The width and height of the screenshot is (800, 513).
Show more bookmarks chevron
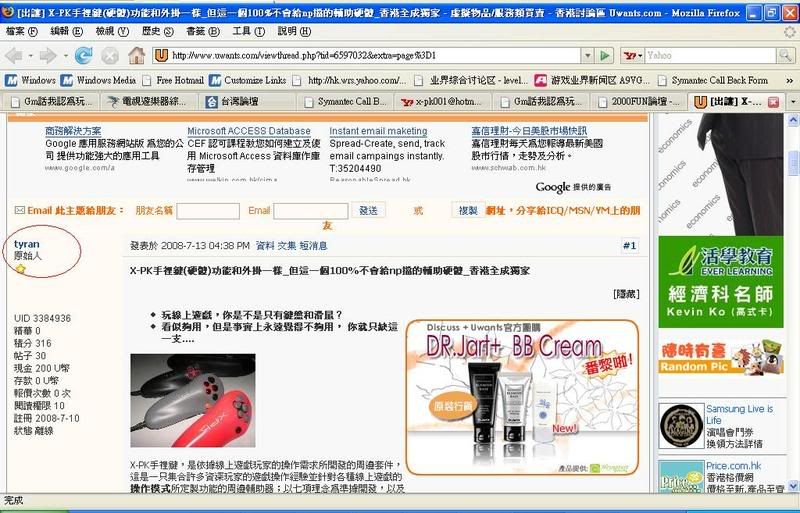tap(790, 81)
